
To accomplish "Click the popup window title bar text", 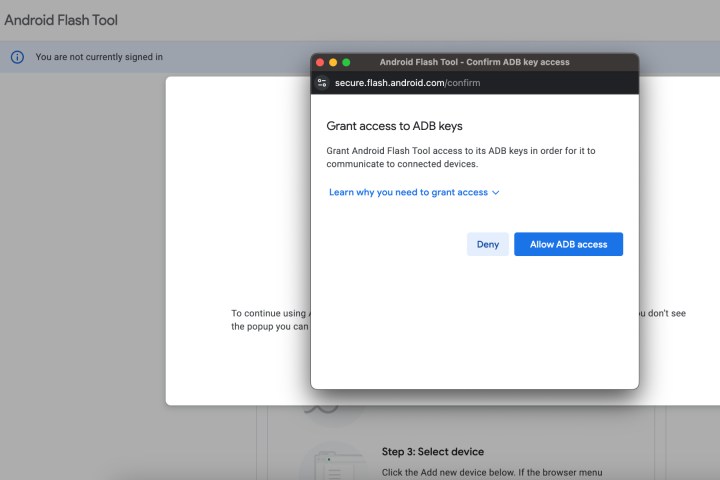I will [474, 62].
